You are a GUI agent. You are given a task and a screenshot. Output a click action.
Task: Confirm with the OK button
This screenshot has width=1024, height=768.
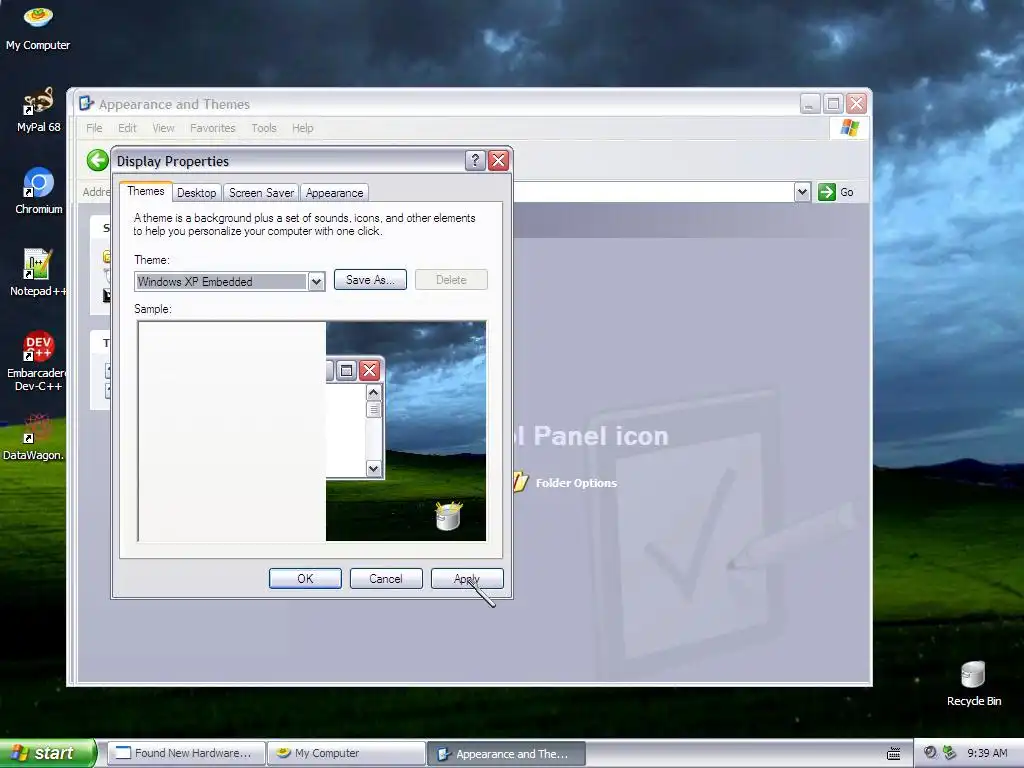305,579
